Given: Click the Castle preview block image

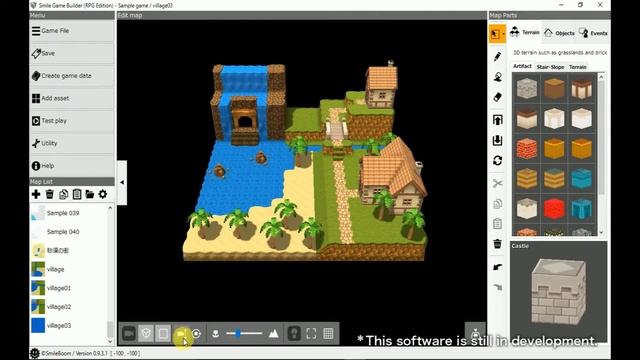Looking at the screenshot, I should (559, 291).
